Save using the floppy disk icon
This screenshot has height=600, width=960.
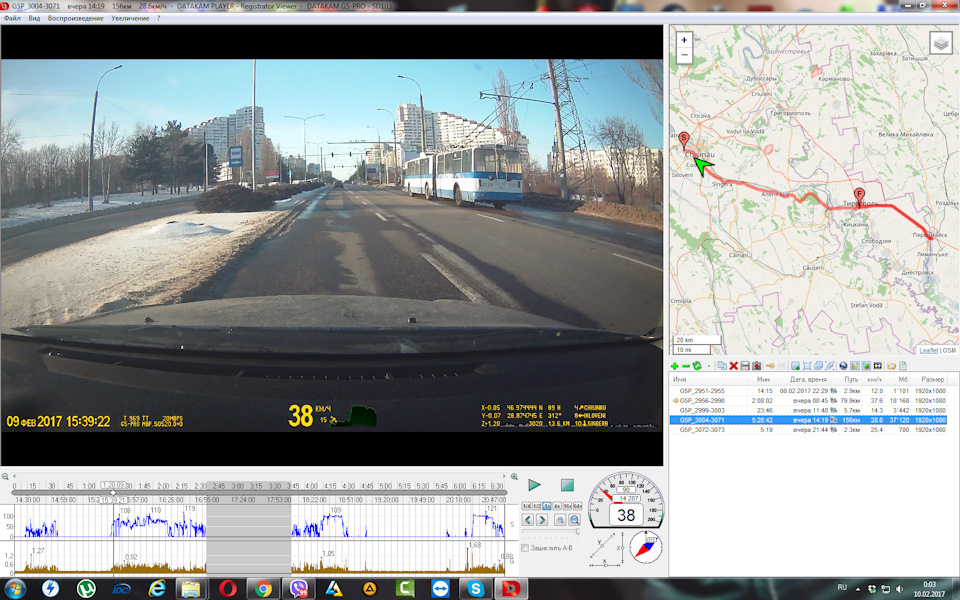[745, 366]
